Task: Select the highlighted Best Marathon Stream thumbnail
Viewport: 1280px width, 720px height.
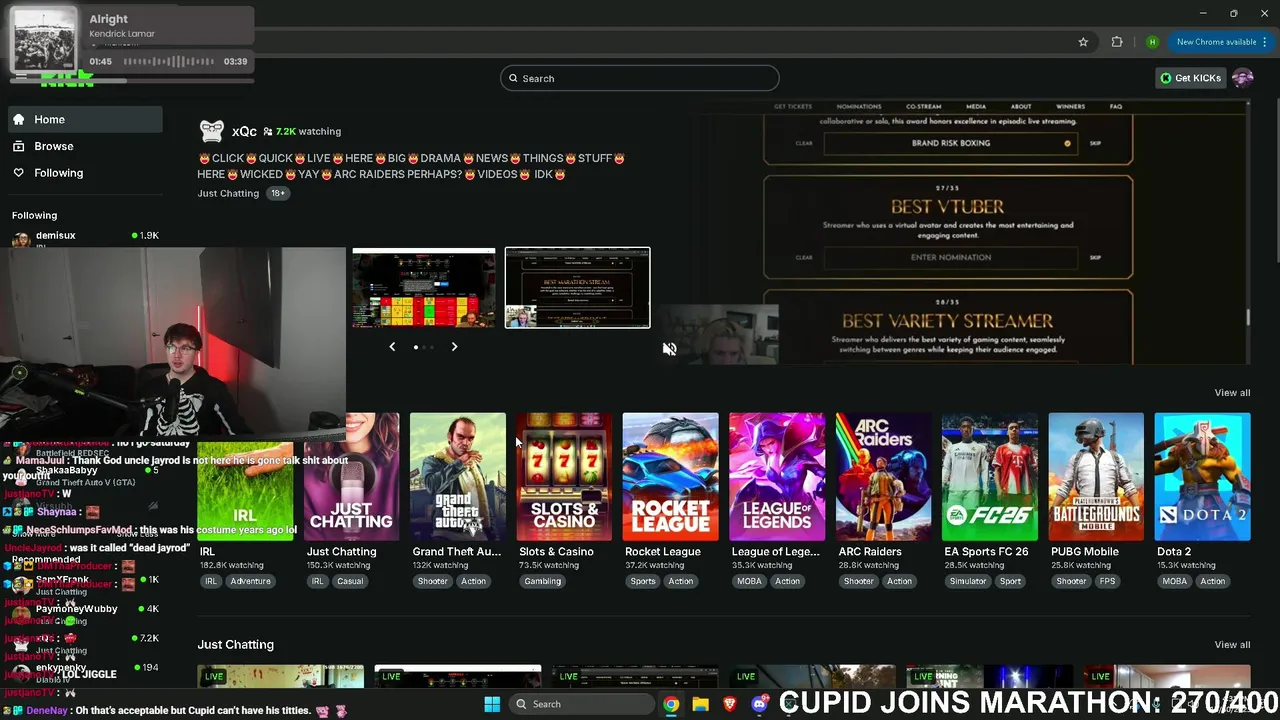Action: (x=577, y=288)
